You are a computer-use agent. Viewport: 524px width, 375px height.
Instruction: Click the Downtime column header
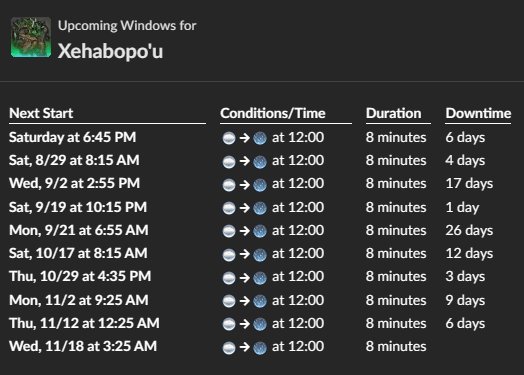[x=478, y=113]
